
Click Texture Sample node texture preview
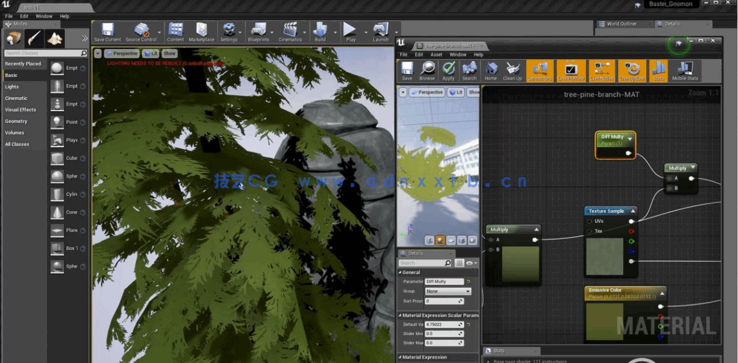(x=605, y=256)
